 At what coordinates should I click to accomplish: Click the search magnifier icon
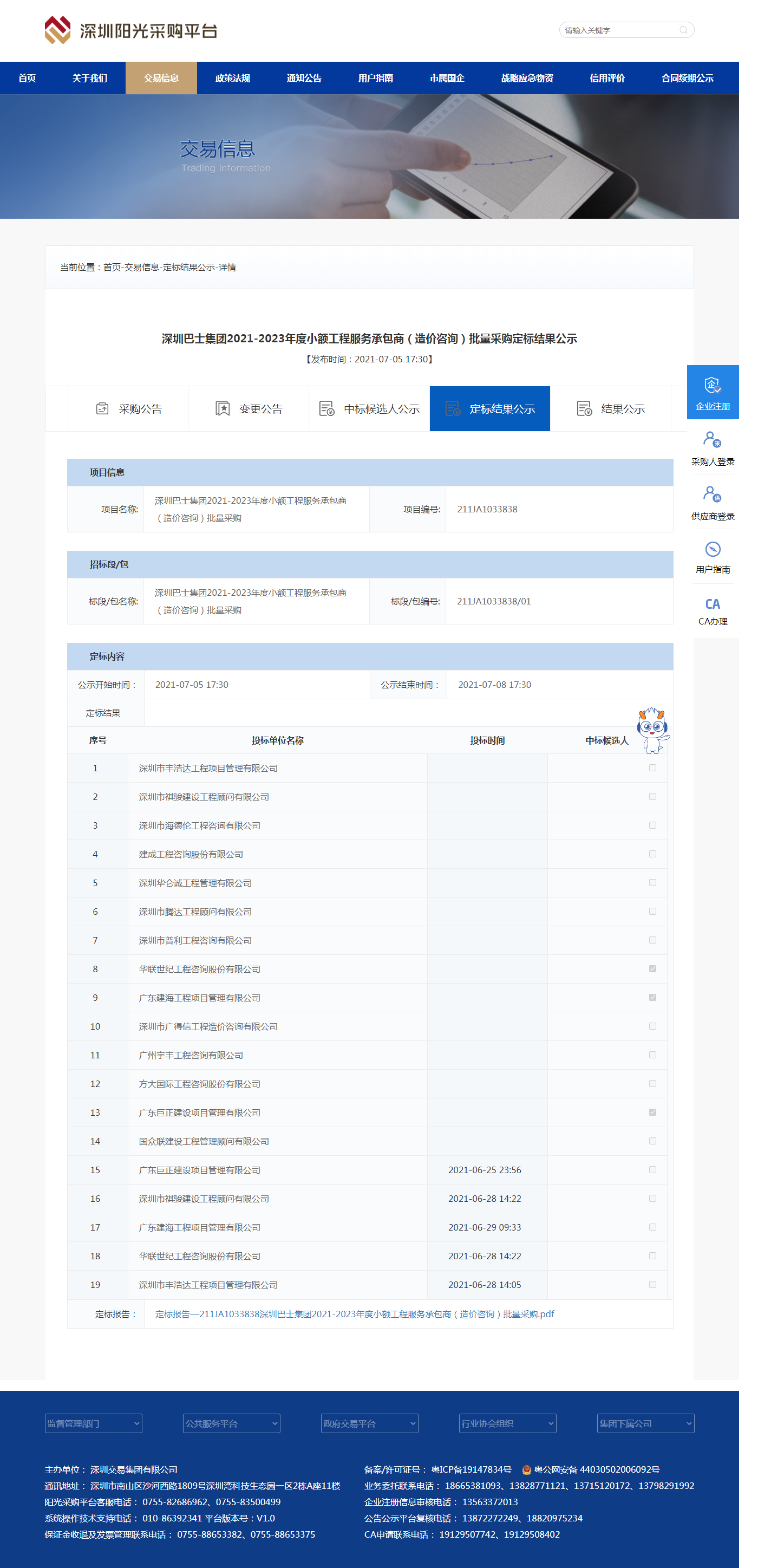click(683, 30)
